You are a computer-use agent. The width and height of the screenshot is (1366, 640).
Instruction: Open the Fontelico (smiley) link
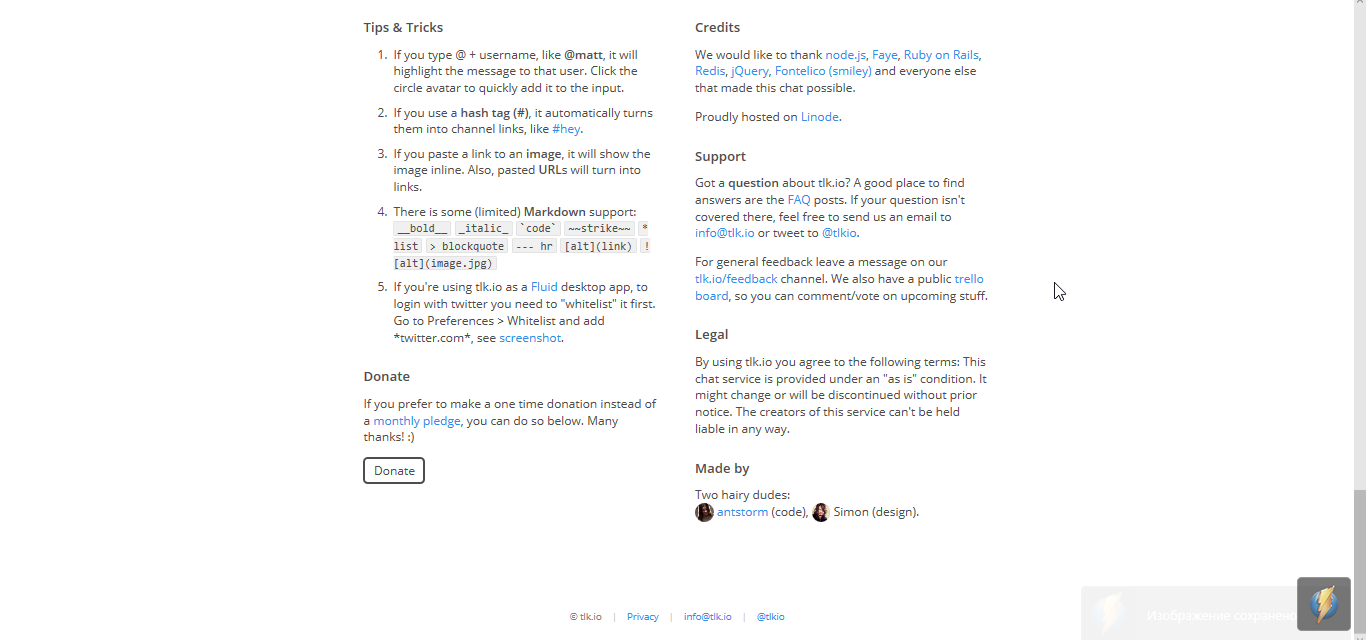(823, 71)
